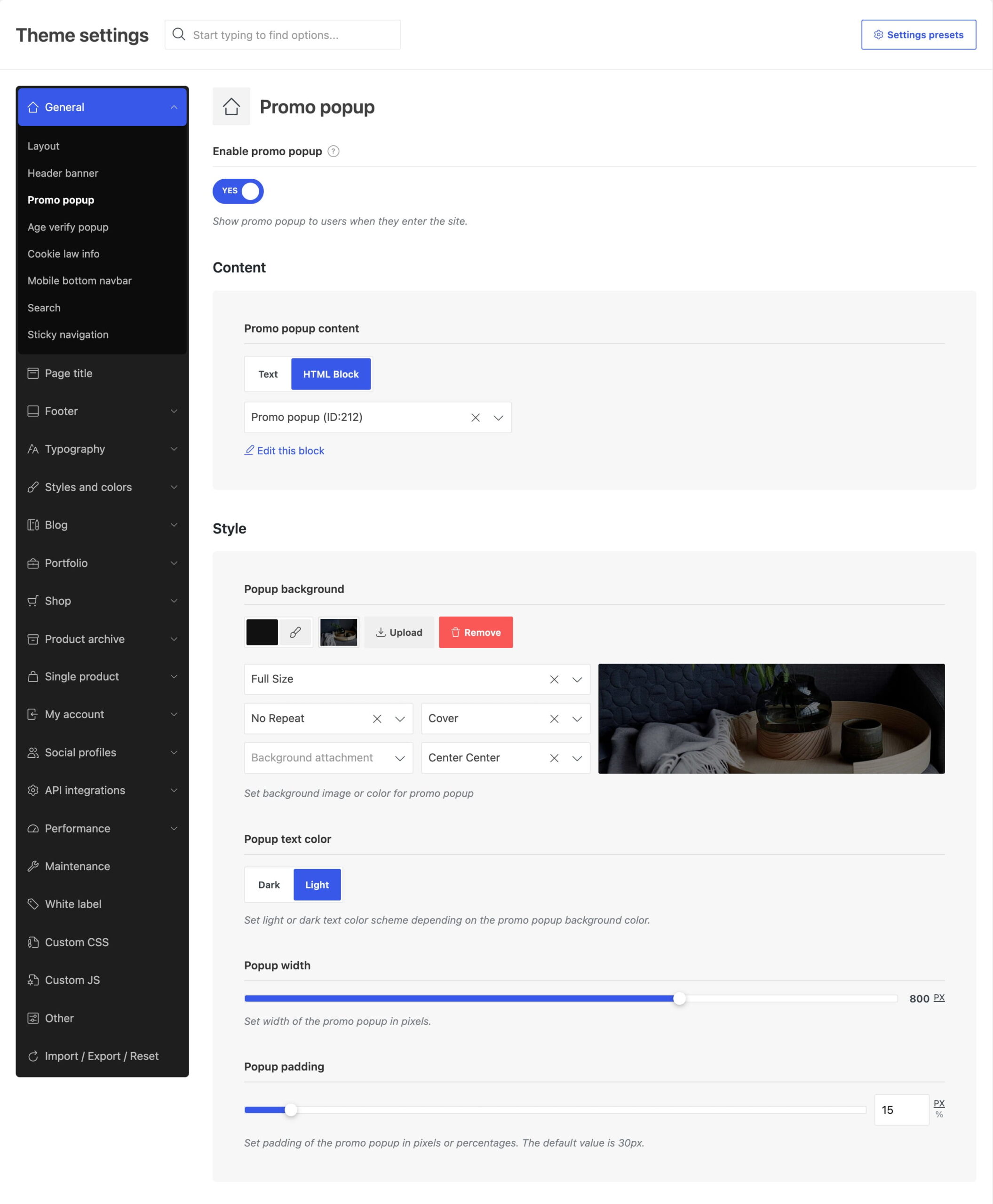Clear the Center Center selection

pos(554,759)
